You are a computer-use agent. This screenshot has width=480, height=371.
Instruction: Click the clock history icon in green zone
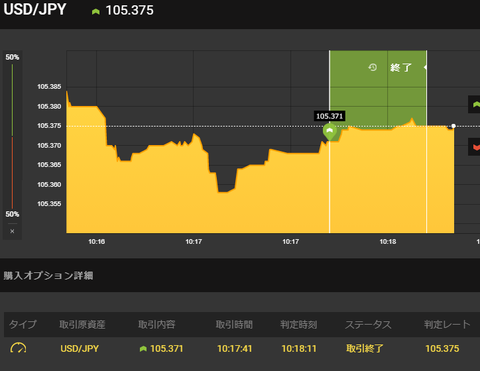pos(373,67)
